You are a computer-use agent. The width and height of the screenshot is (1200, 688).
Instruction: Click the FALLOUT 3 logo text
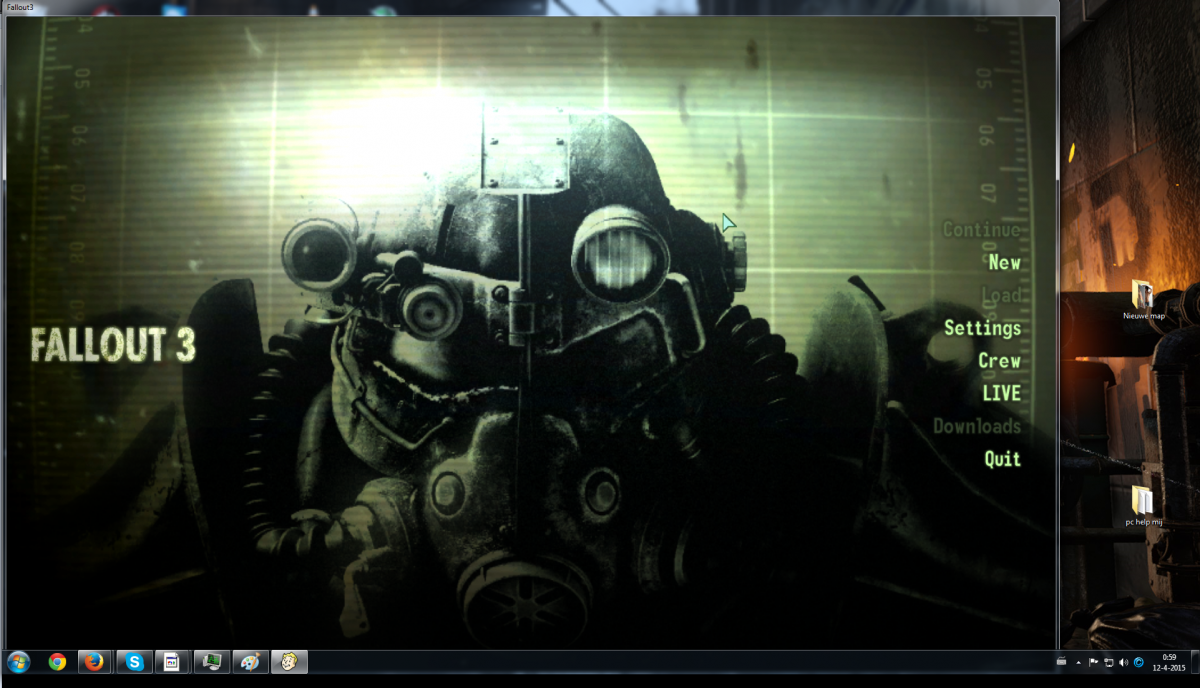(113, 344)
